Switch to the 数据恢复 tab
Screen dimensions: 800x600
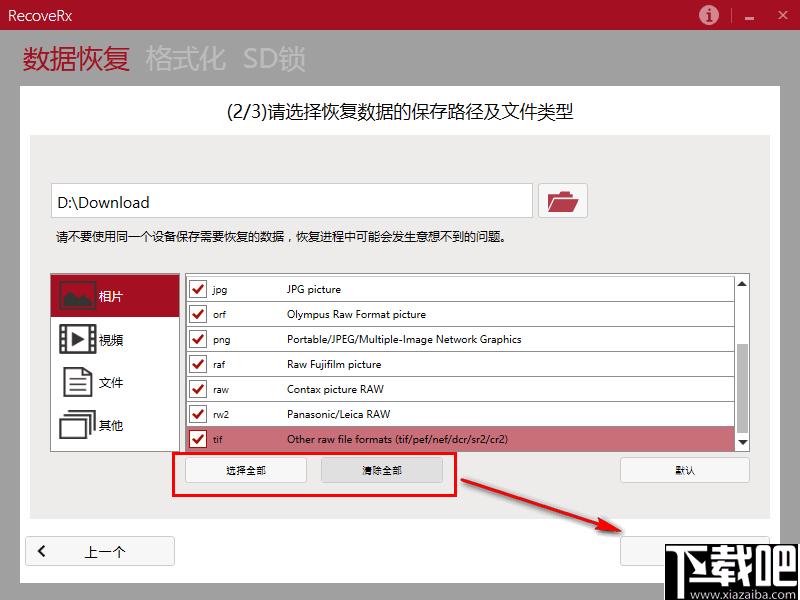76,59
